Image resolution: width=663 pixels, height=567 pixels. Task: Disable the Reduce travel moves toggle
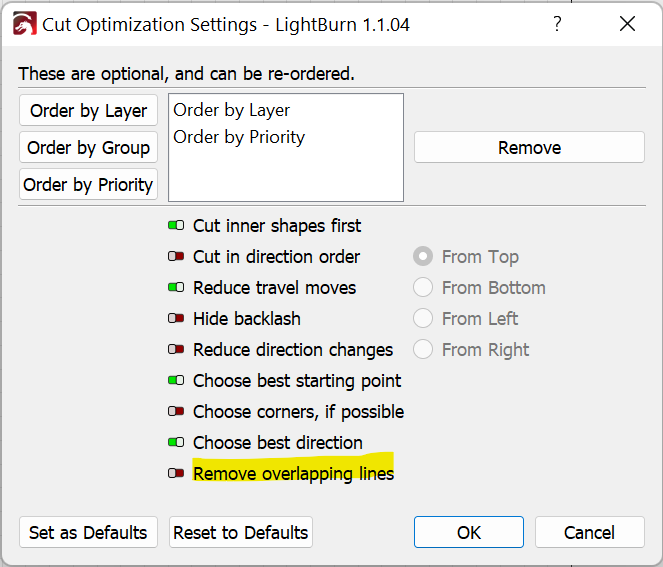click(x=176, y=288)
